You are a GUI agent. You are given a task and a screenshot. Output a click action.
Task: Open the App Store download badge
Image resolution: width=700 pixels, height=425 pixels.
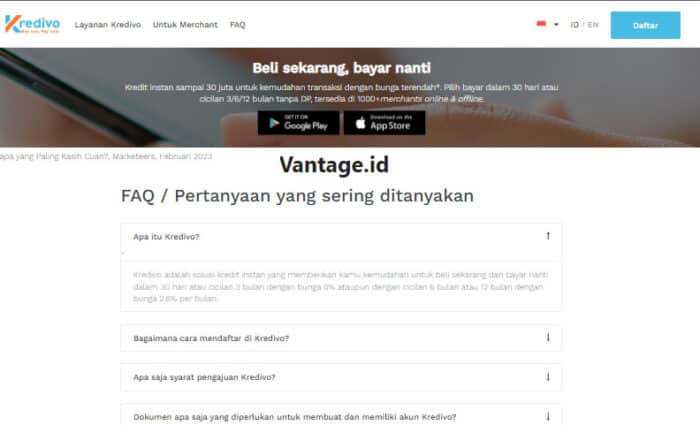[x=384, y=123]
